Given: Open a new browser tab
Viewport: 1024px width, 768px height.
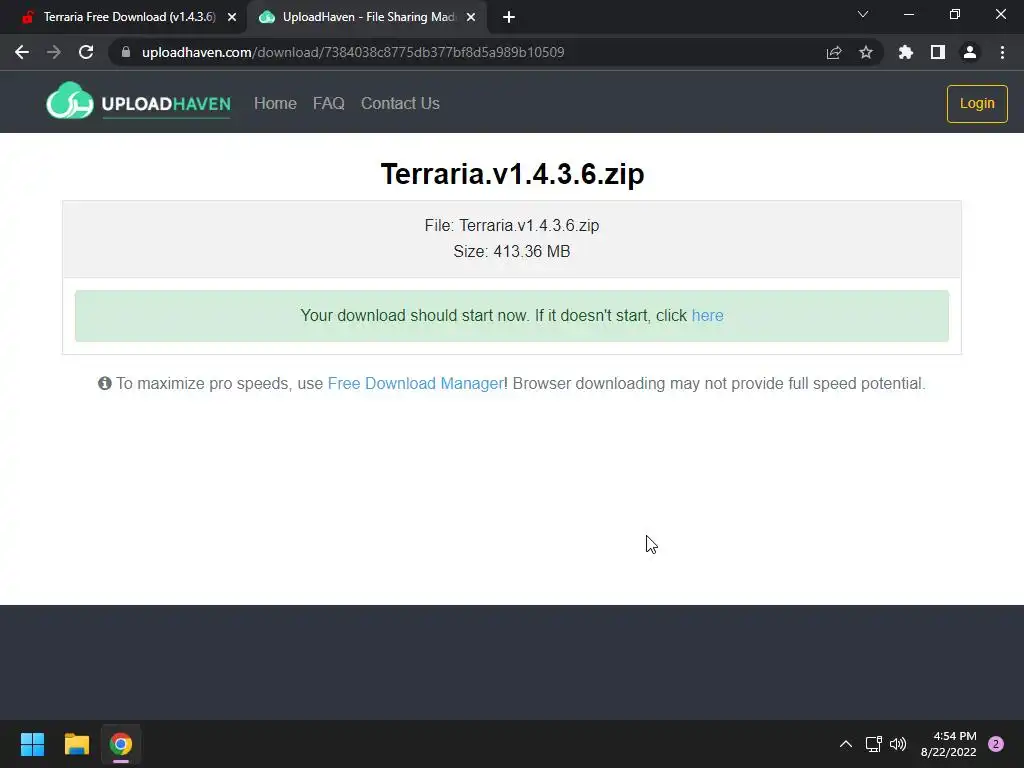Looking at the screenshot, I should pyautogui.click(x=509, y=18).
